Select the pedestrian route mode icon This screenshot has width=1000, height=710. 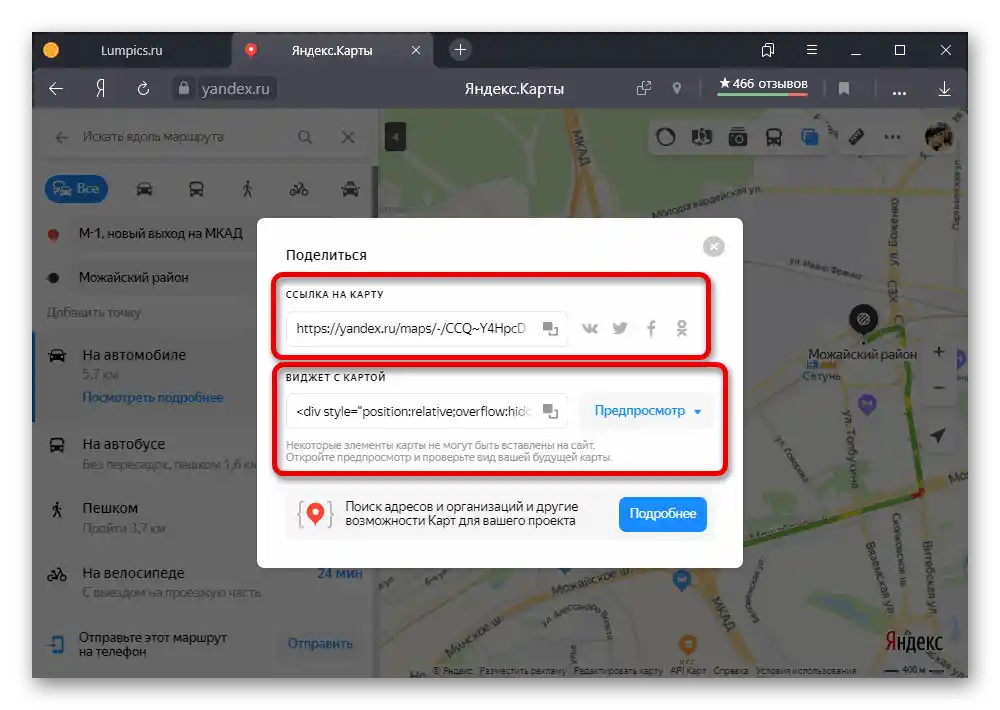[x=247, y=189]
